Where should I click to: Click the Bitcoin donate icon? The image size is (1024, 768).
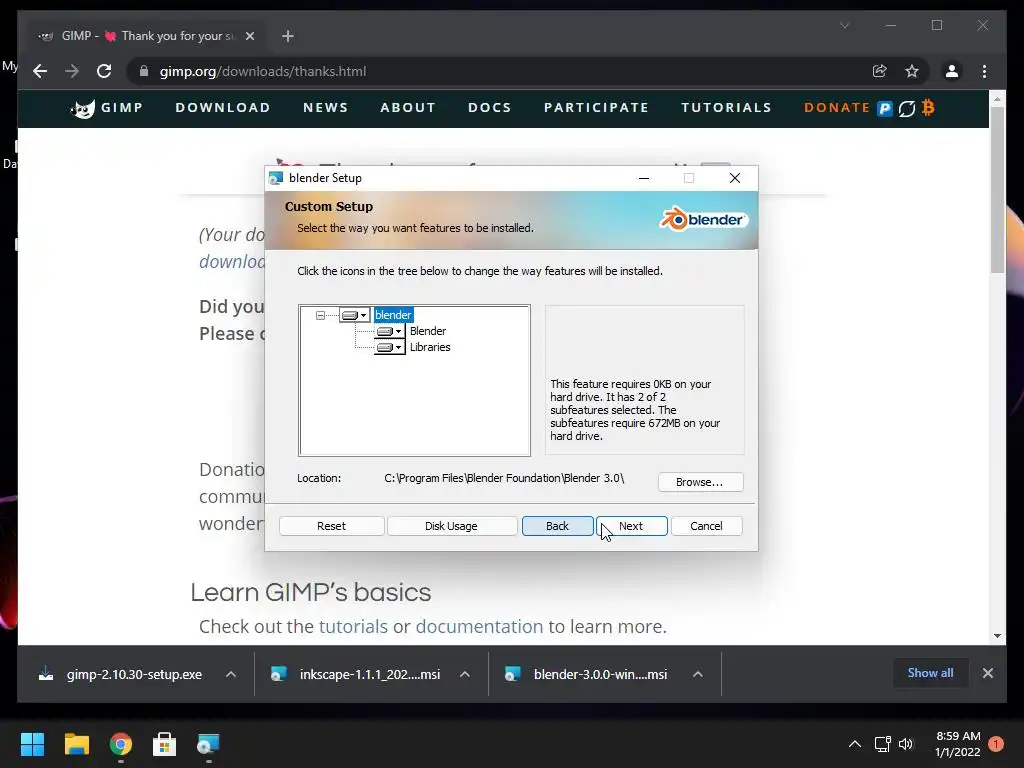tap(928, 108)
